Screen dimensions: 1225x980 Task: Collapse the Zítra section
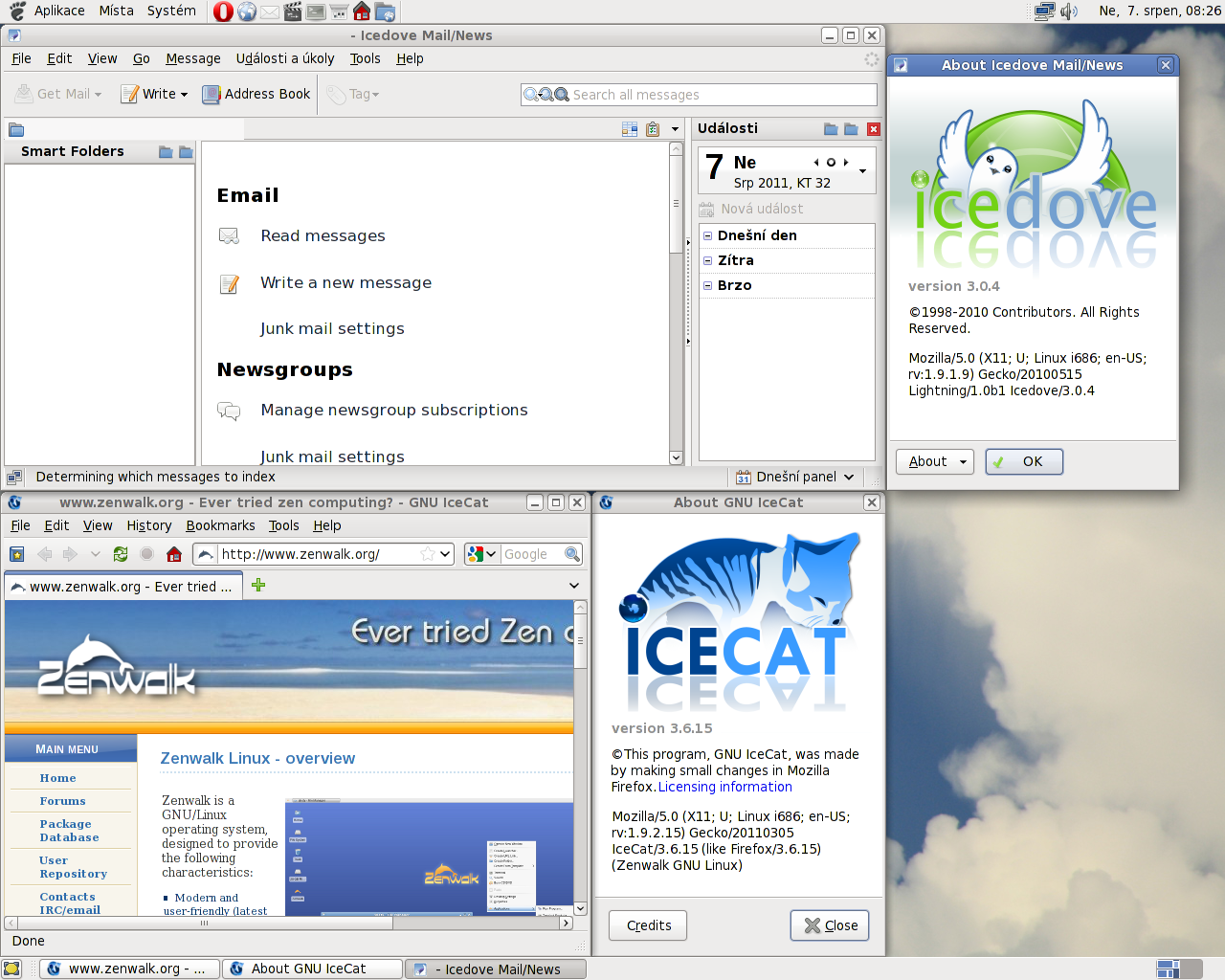708,260
